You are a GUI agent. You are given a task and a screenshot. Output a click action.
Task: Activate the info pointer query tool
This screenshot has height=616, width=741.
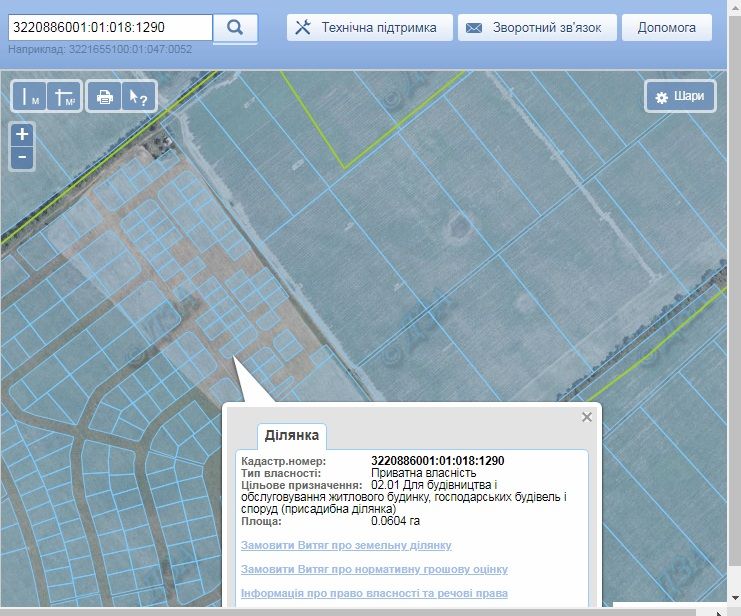click(x=139, y=96)
